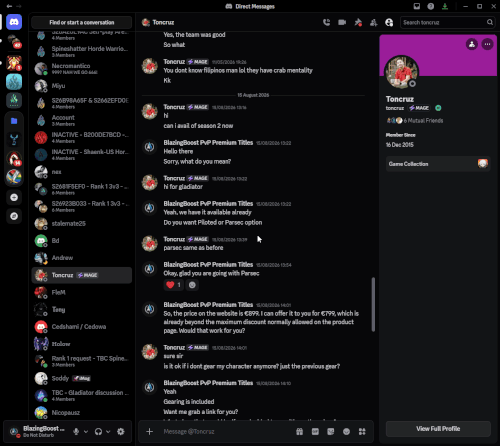Open Discover servers compass icon
The height and width of the screenshot is (446, 500).
14,216
